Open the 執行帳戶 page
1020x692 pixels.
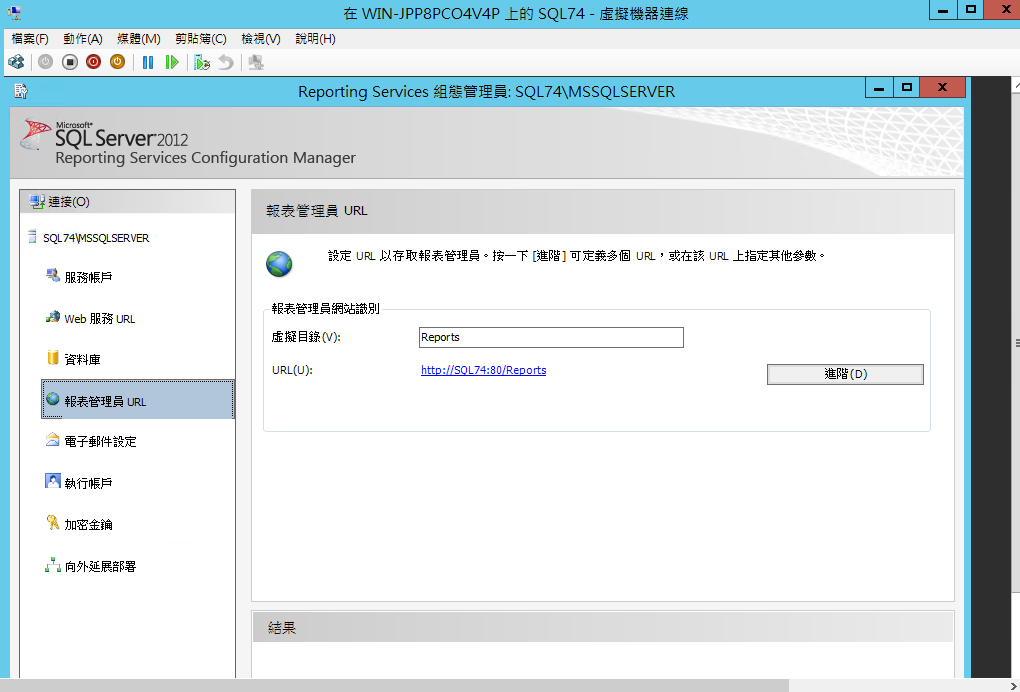click(x=88, y=483)
